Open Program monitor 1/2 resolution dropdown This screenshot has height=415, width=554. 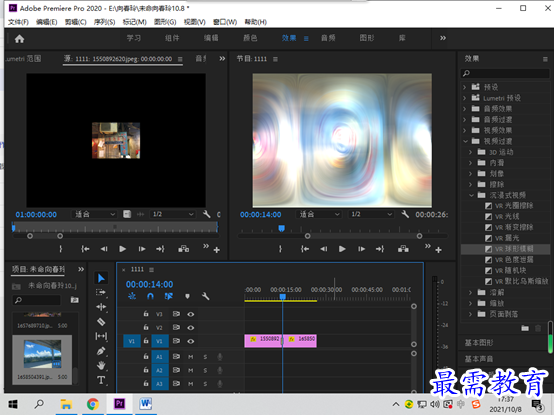tap(371, 214)
